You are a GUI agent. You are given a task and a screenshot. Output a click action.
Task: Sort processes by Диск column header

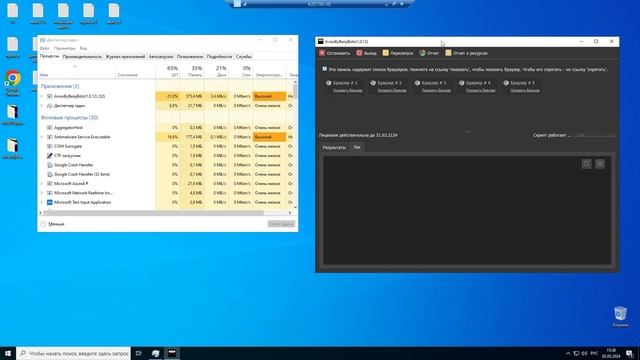pyautogui.click(x=216, y=71)
